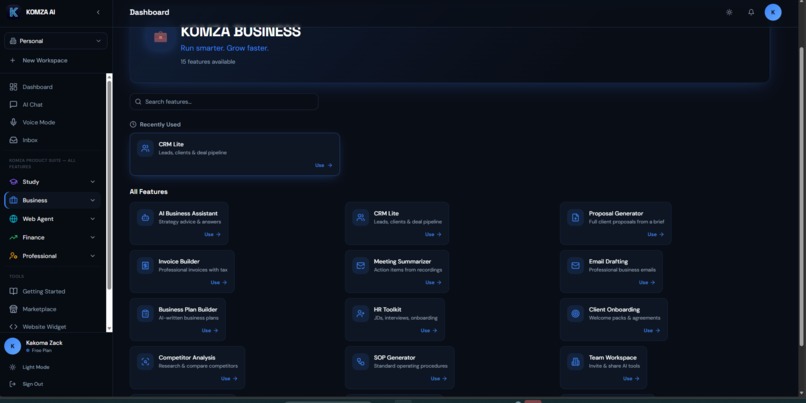Click the Client Onboarding target icon
Viewport: 806px width, 403px height.
[576, 314]
